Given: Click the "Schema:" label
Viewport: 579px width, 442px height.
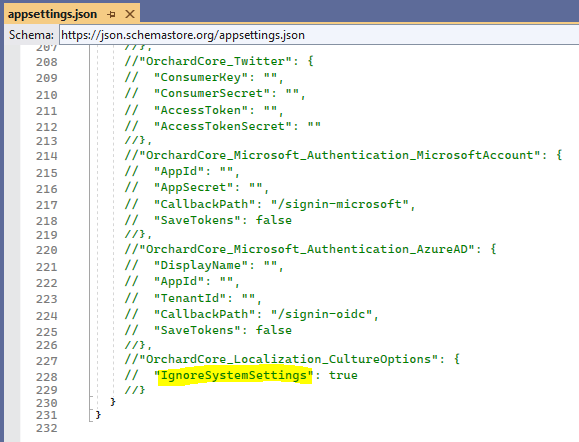Looking at the screenshot, I should [31, 35].
